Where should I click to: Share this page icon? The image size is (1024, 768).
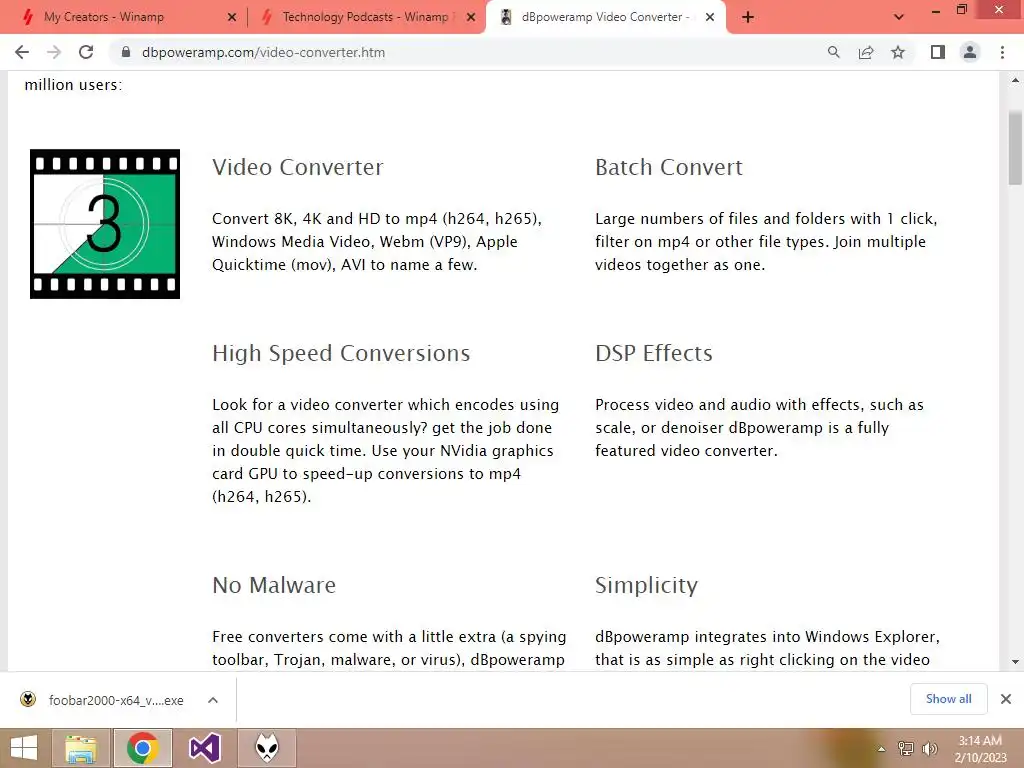[x=866, y=52]
